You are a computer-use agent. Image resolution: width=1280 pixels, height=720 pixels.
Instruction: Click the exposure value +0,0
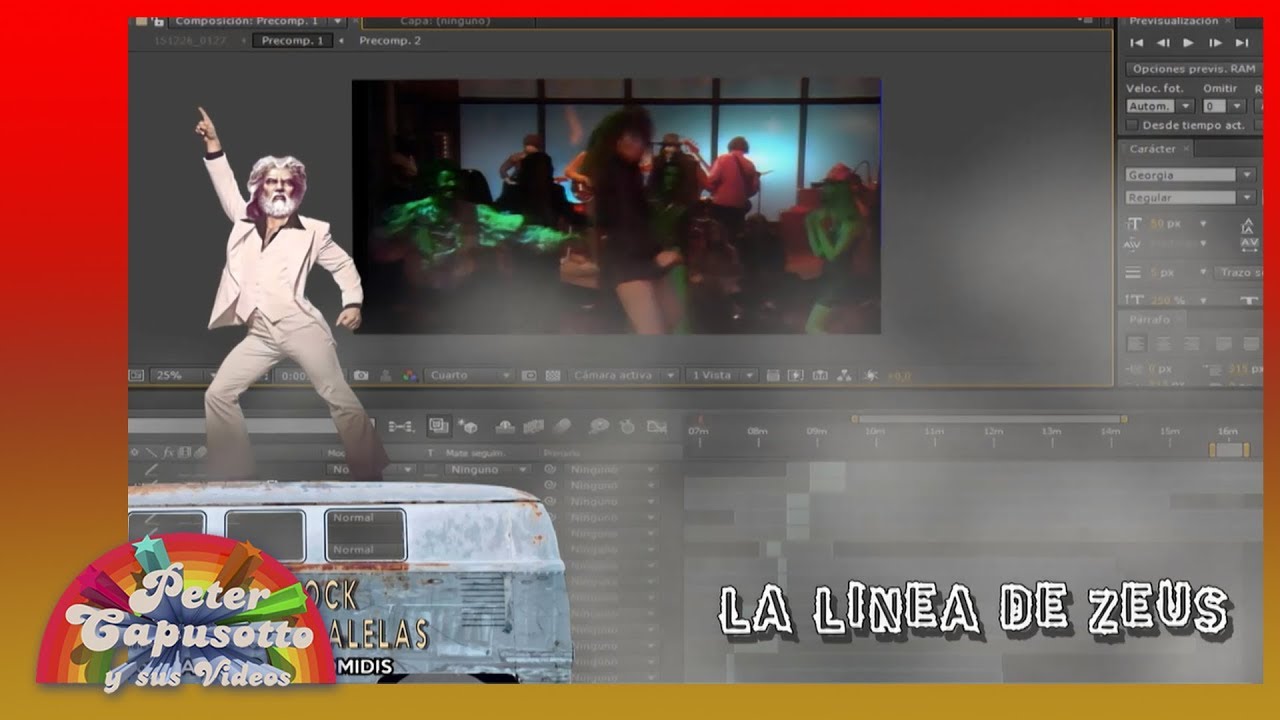click(x=898, y=376)
